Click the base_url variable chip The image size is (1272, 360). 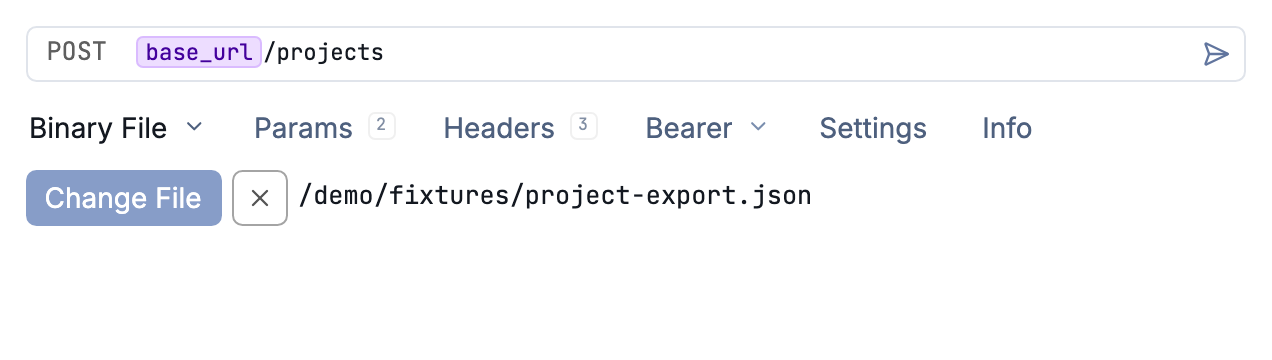[199, 53]
